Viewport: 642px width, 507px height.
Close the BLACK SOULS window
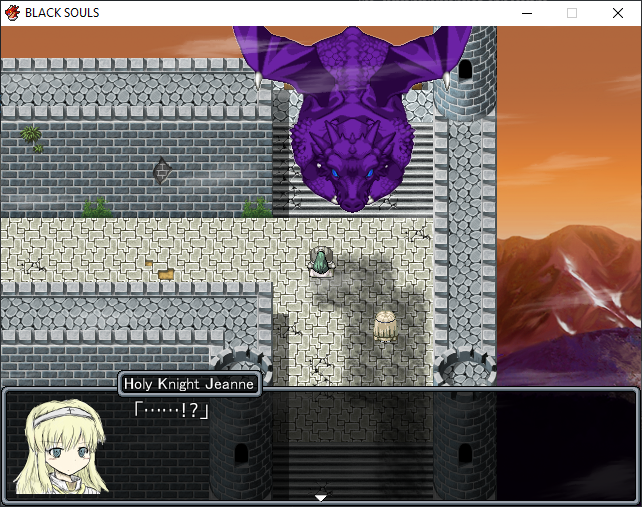tap(618, 13)
